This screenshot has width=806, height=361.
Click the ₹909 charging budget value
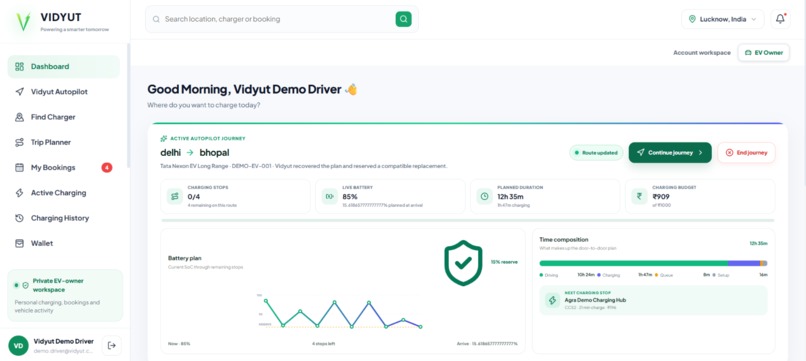[661, 197]
